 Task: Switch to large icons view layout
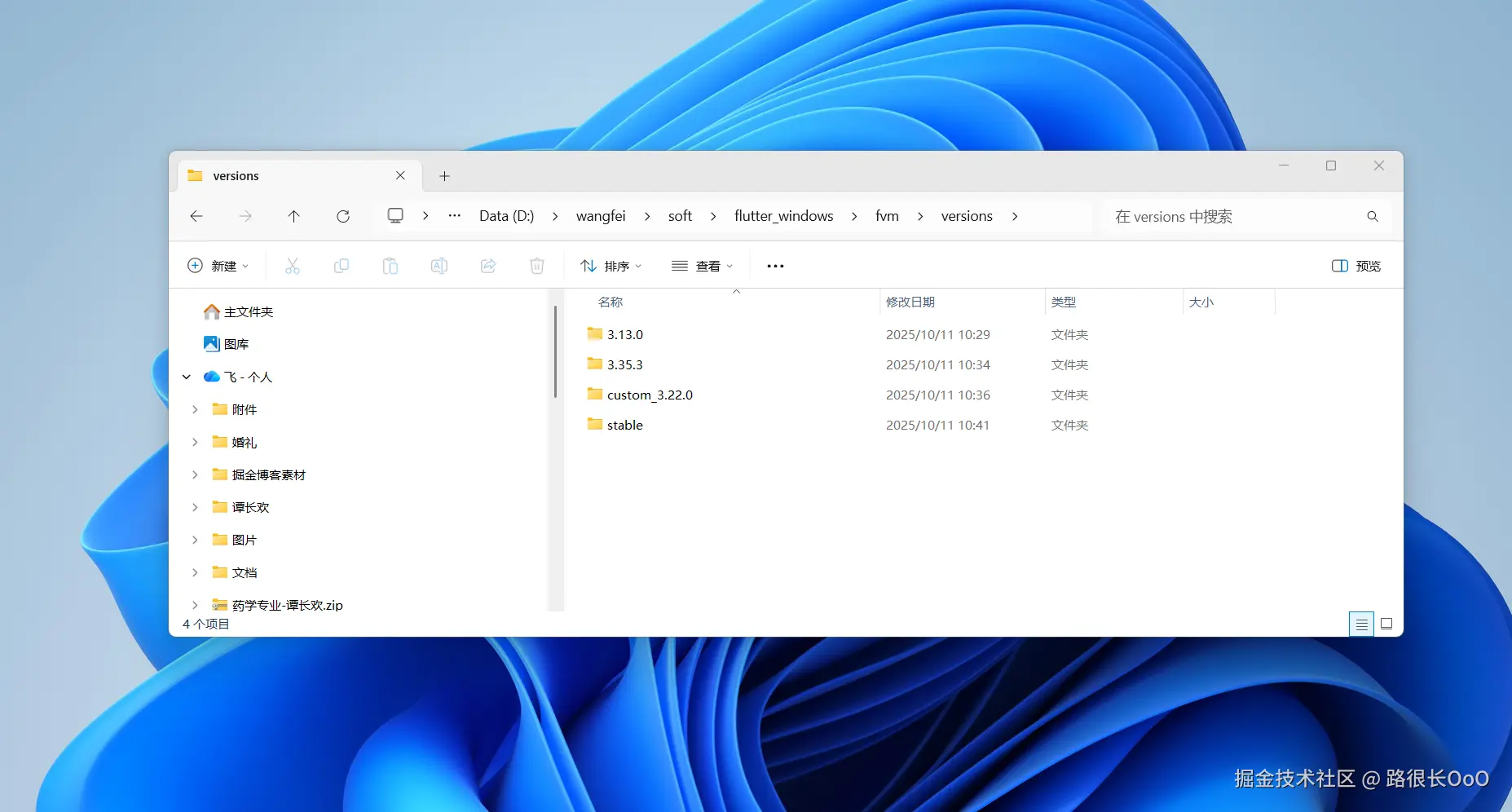(x=1386, y=624)
